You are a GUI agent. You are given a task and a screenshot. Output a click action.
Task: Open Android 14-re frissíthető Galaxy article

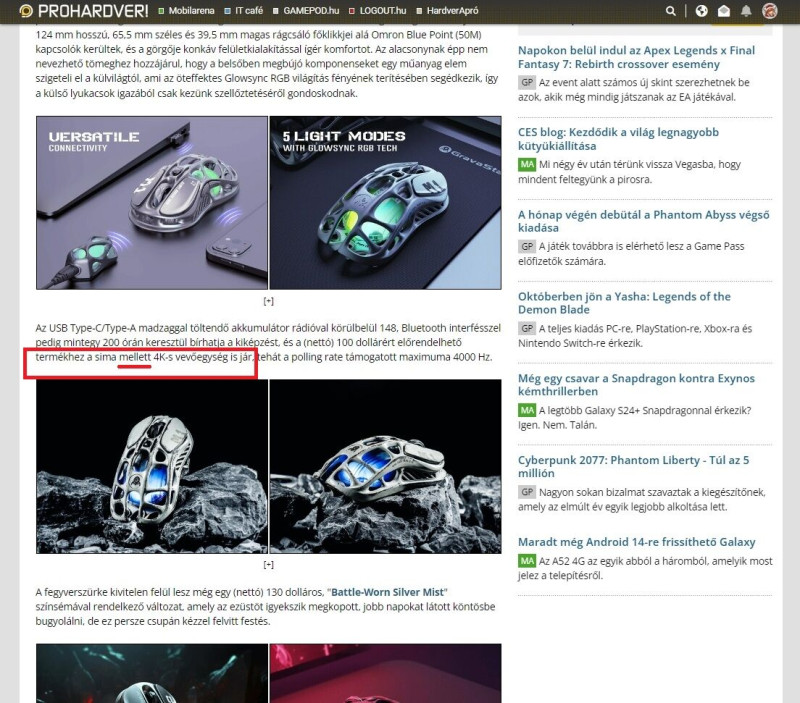[x=636, y=542]
